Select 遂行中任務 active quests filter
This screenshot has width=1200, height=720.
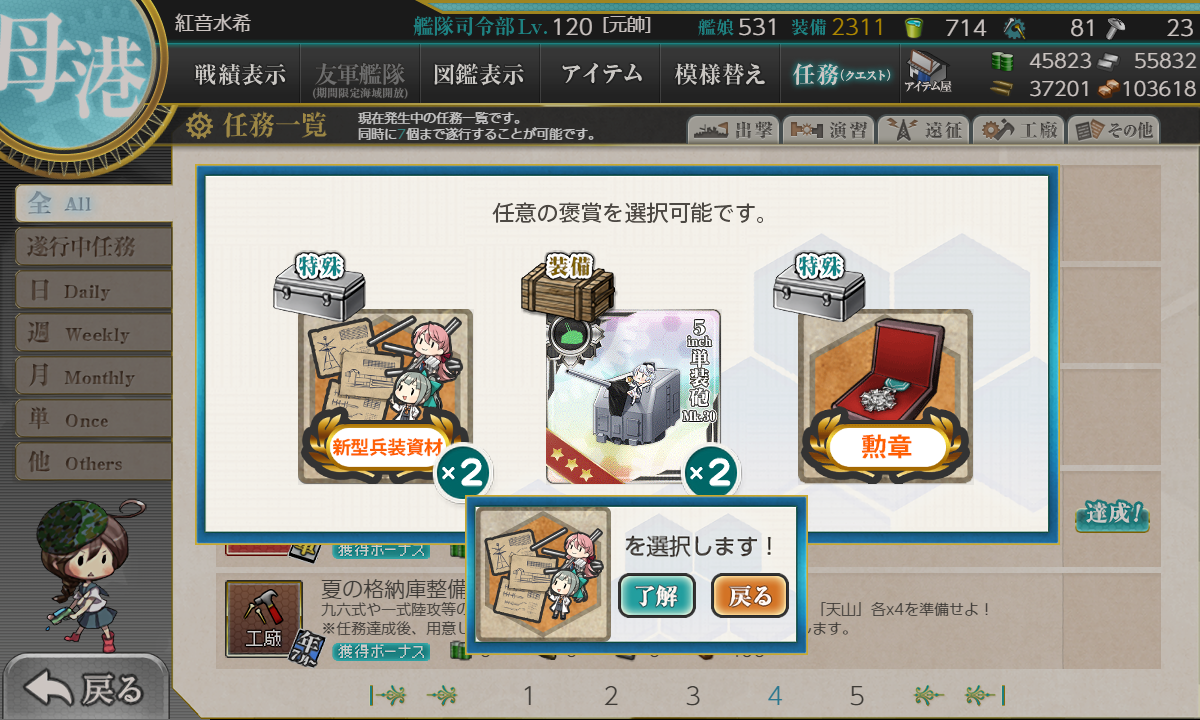(93, 246)
